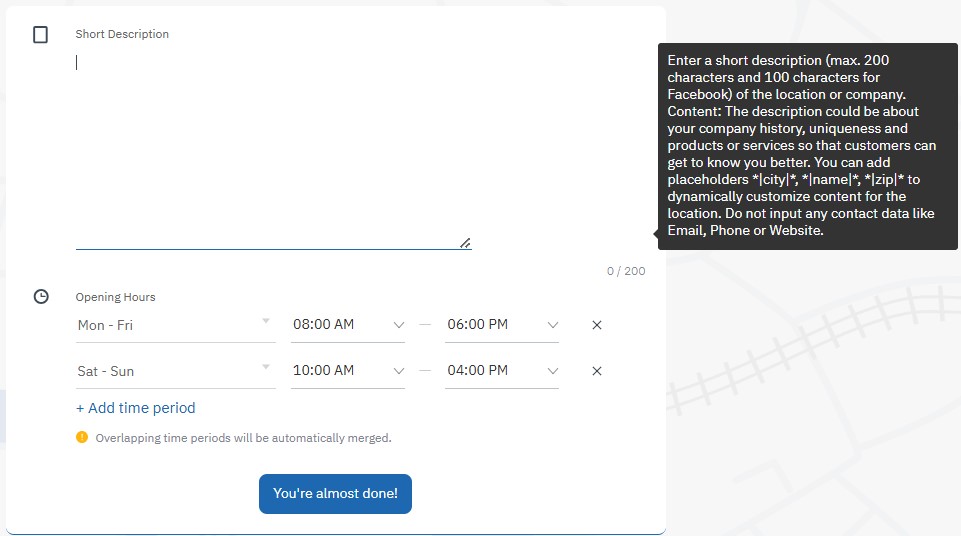Screen dimensions: 961x536
Task: Click the 0 / 200 character counter
Action: pyautogui.click(x=626, y=271)
